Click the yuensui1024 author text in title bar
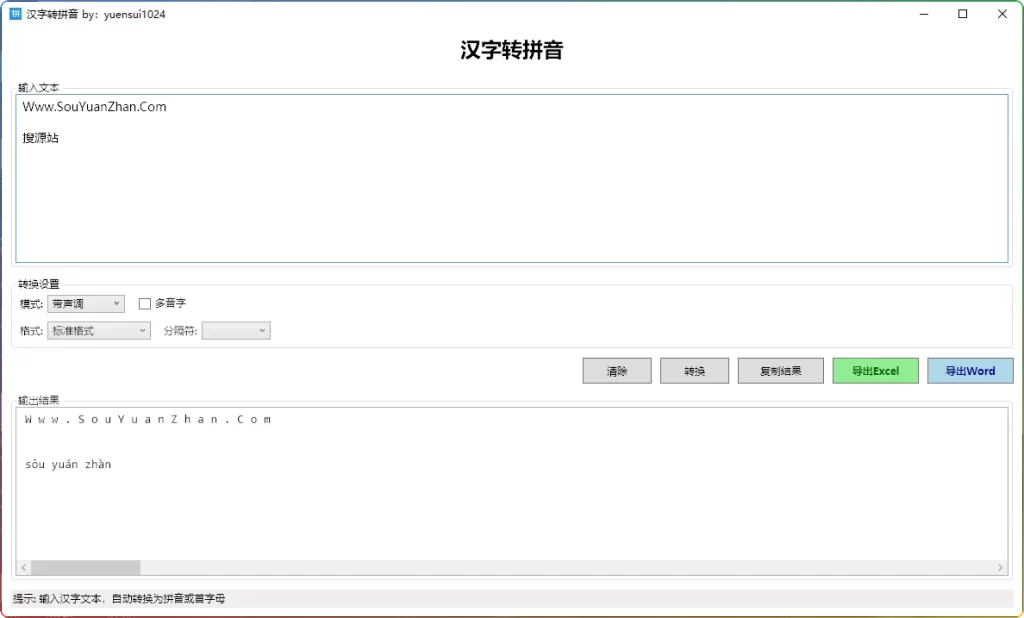This screenshot has width=1024, height=618. pos(134,14)
